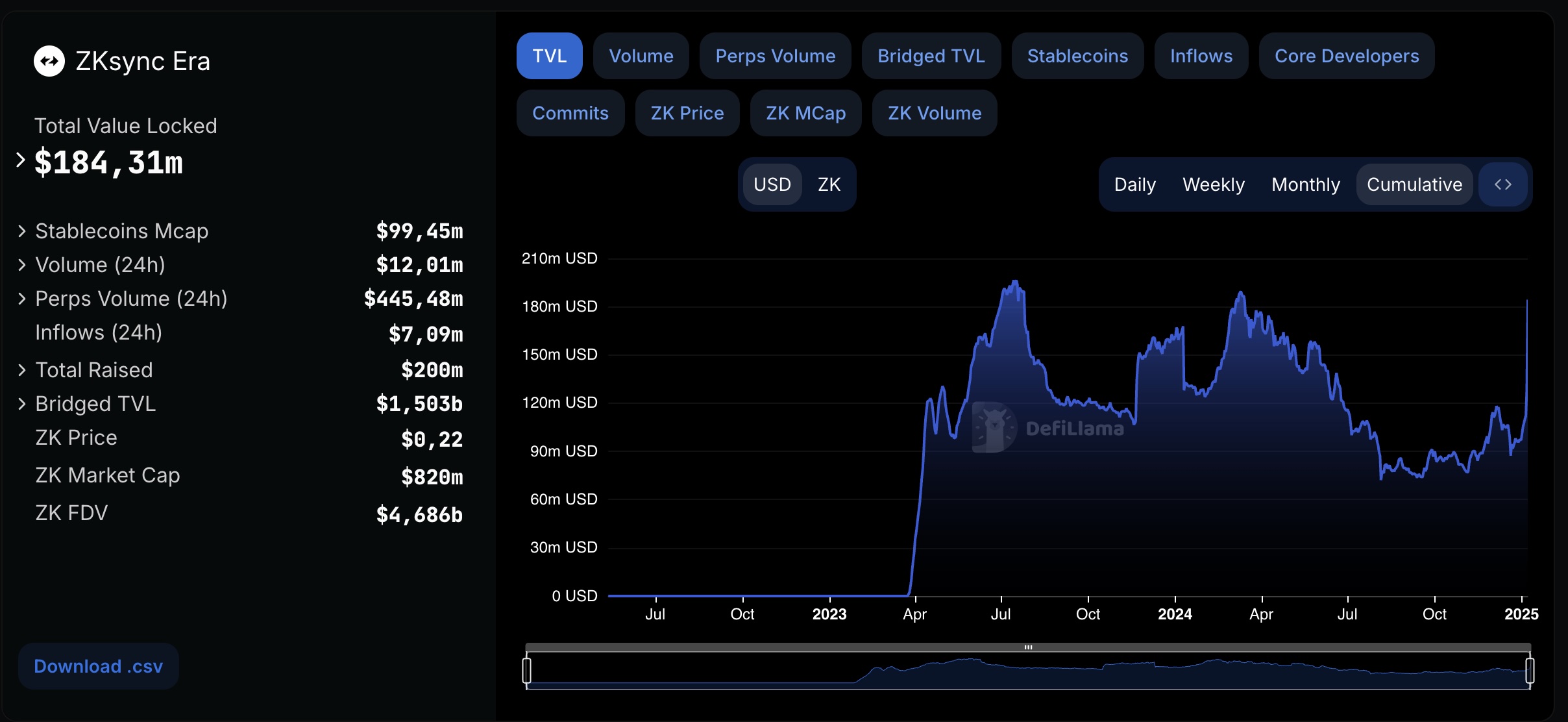Click the ZK Market Cap label
The image size is (1568, 722).
click(108, 475)
